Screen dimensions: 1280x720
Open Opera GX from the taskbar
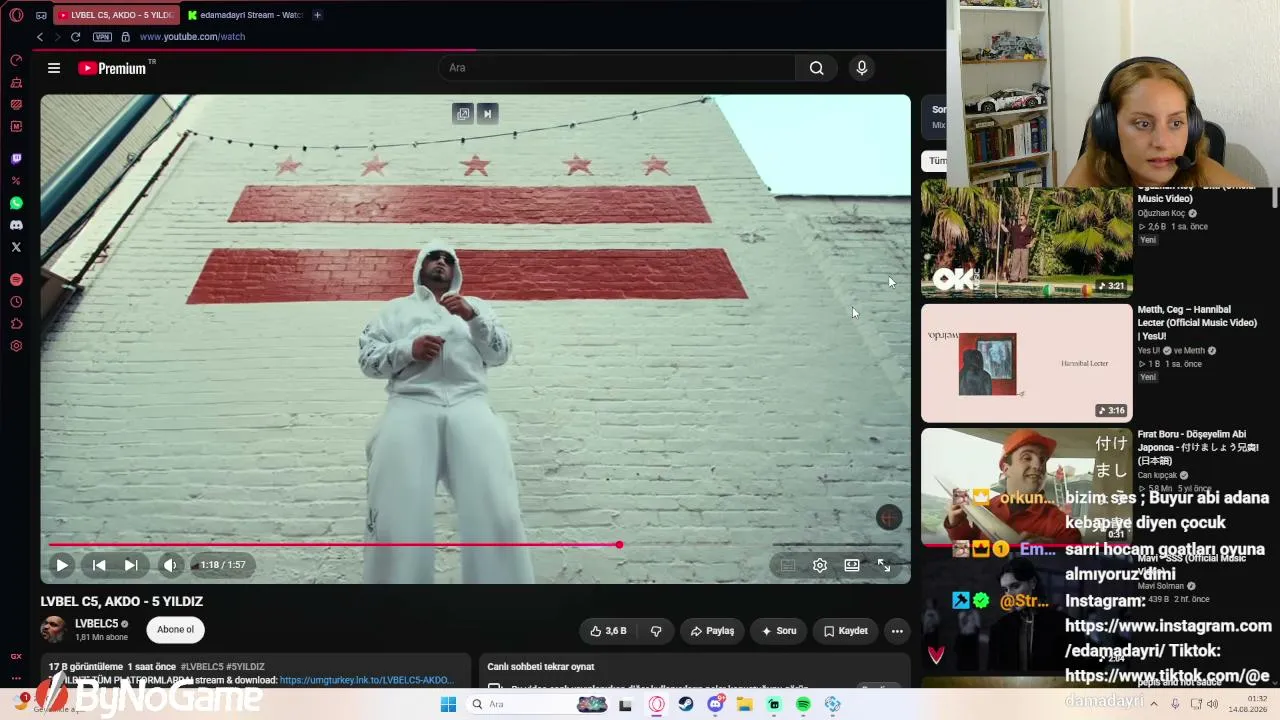pyautogui.click(x=657, y=704)
